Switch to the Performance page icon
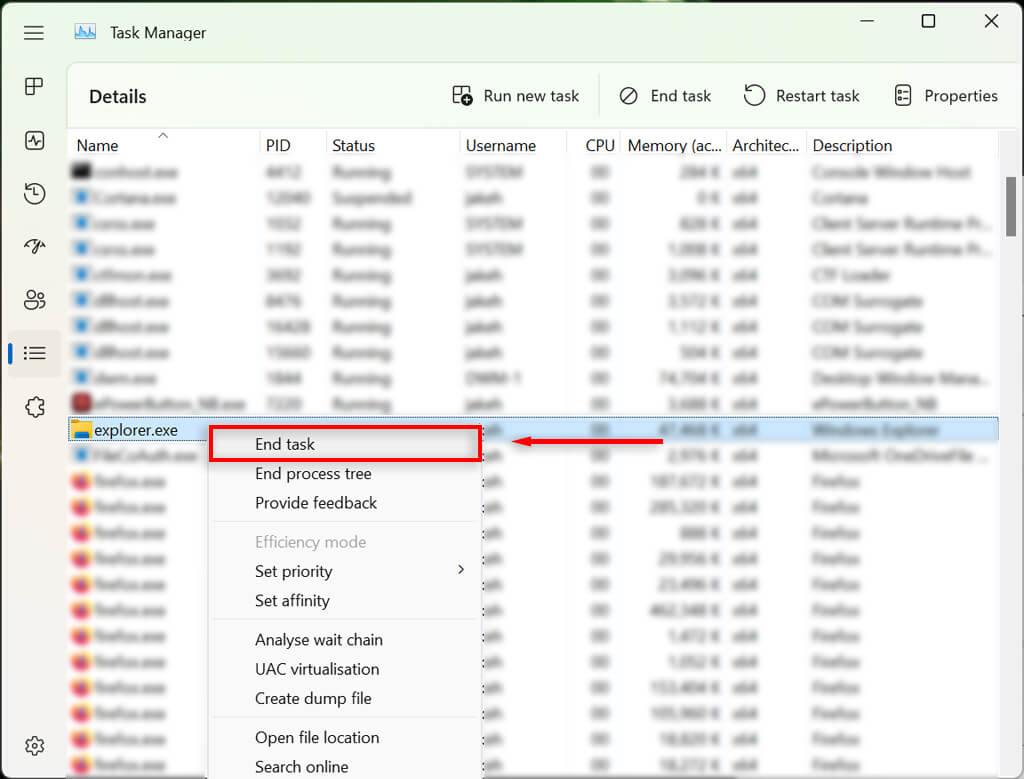The image size is (1024, 779). click(34, 141)
